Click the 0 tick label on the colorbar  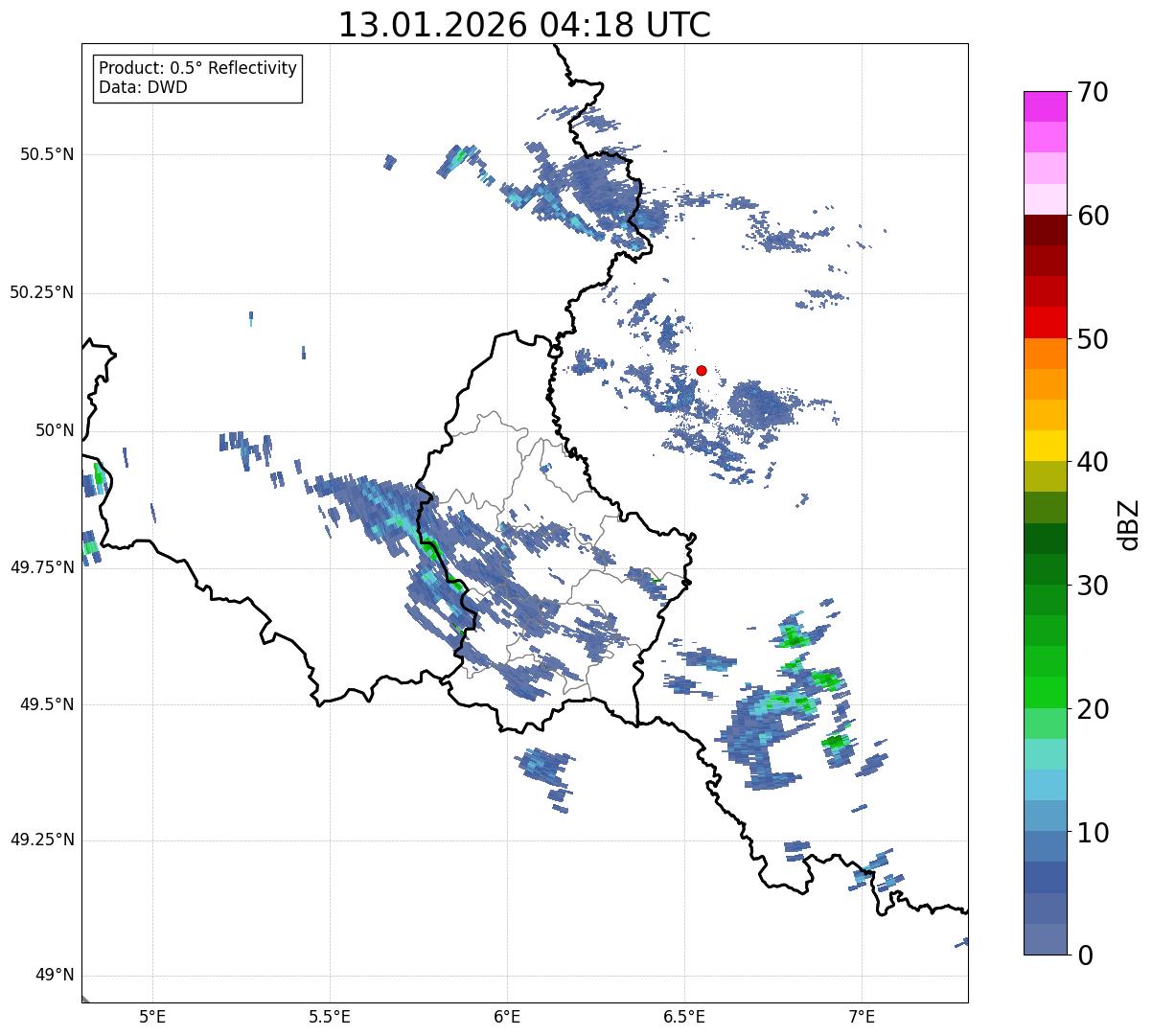(1083, 955)
